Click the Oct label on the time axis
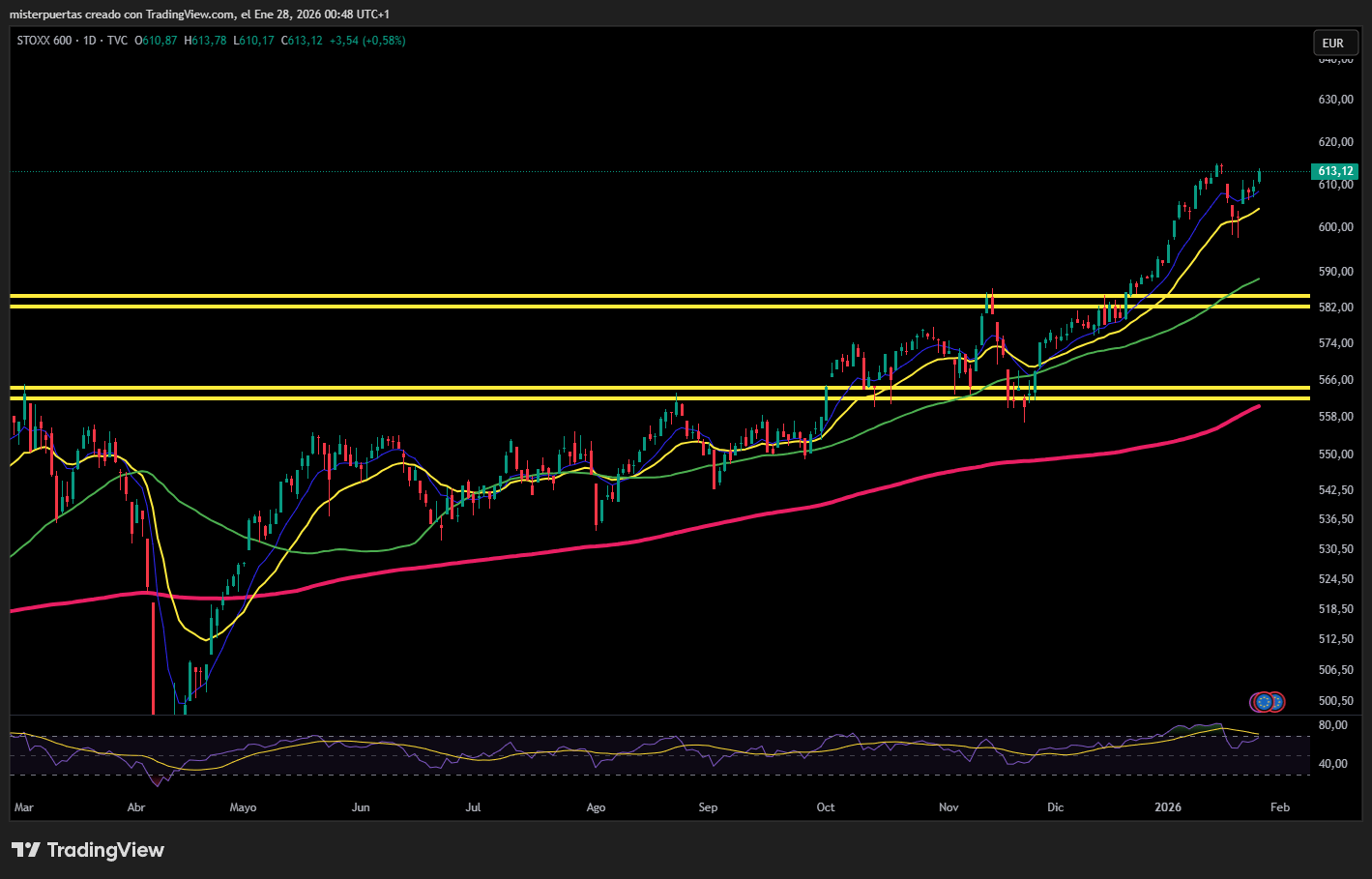The width and height of the screenshot is (1372, 879). click(x=826, y=807)
